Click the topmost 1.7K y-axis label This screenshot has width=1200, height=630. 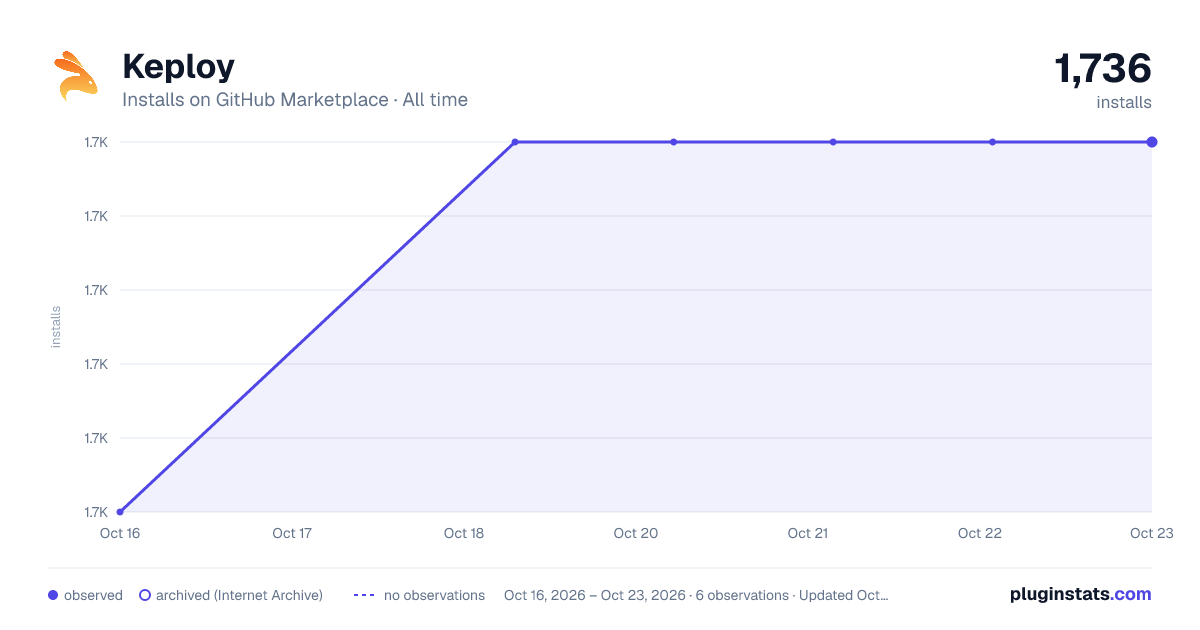point(96,142)
